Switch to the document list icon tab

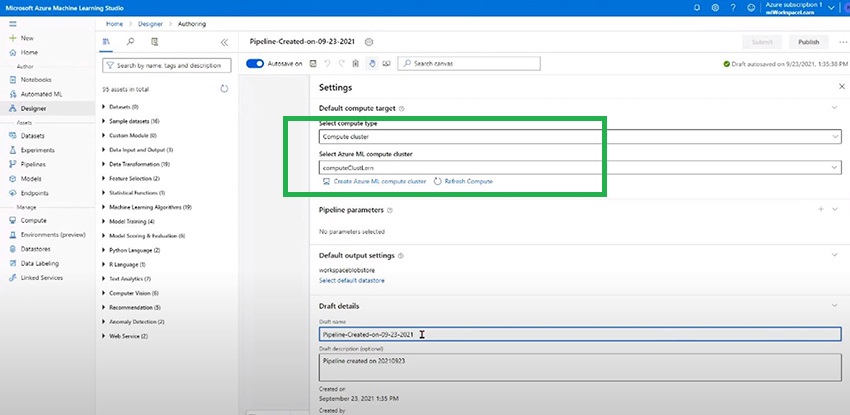(154, 42)
